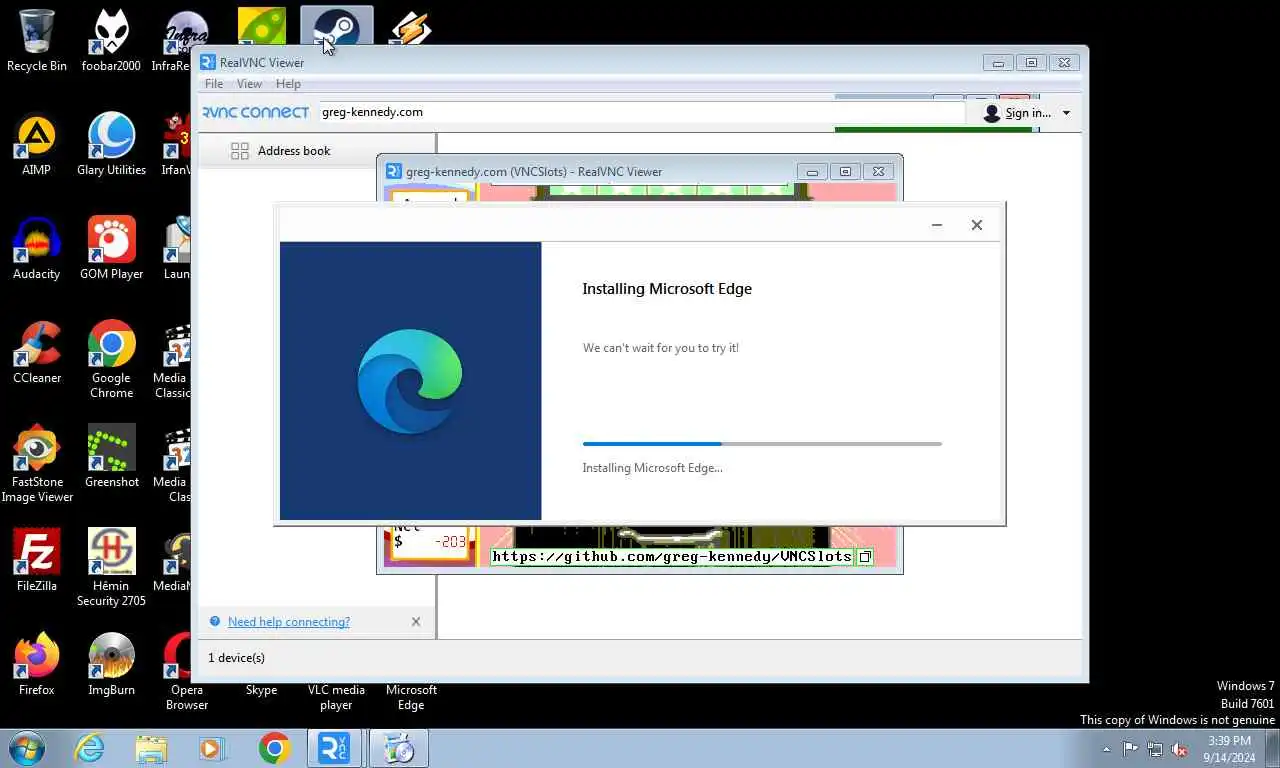The width and height of the screenshot is (1280, 768).
Task: Select the VLC media player desktop label
Action: [336, 697]
